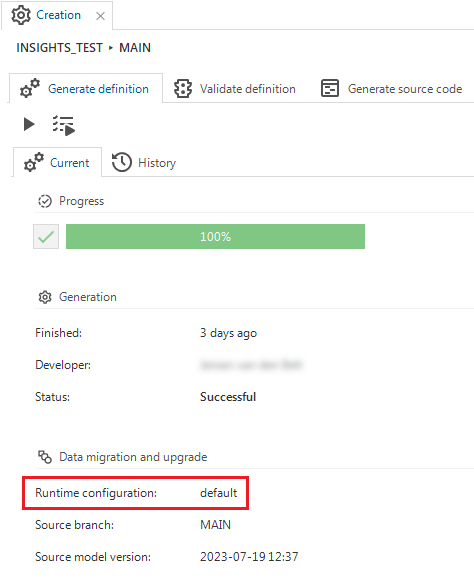Click the Validate definition traffic-light icon

pos(183,88)
